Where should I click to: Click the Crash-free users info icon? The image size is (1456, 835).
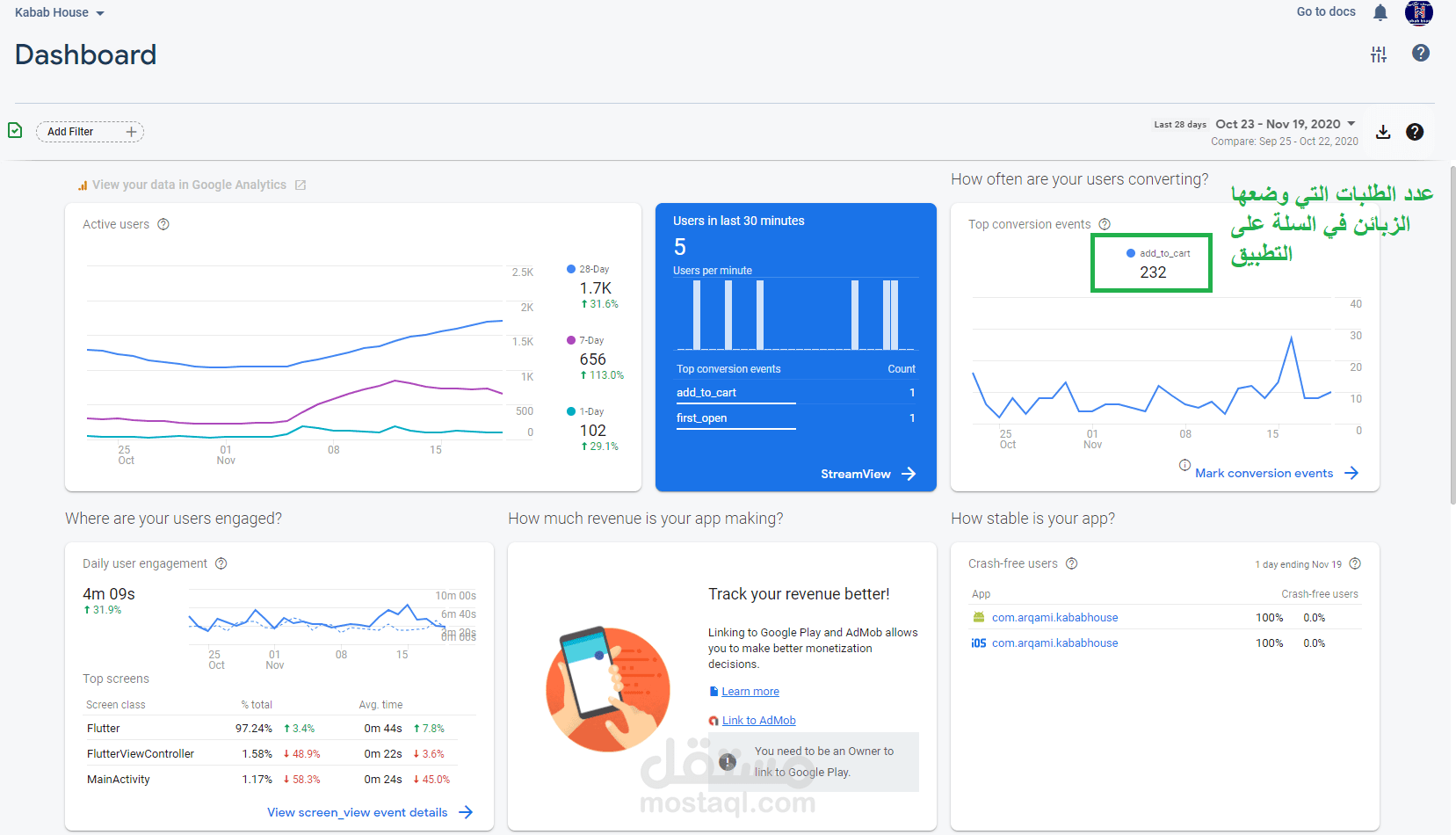point(1072,563)
